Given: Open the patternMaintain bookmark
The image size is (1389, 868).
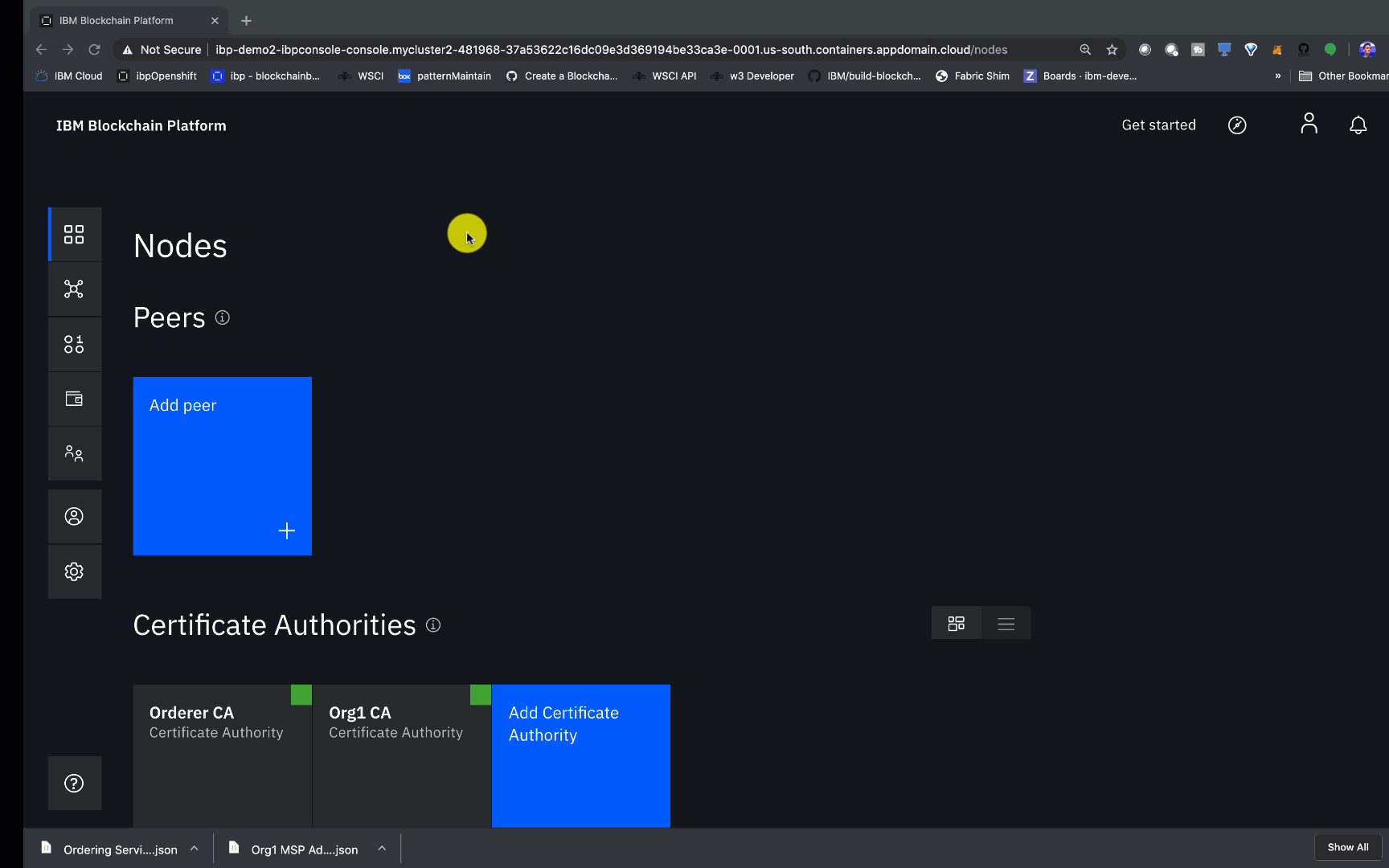Looking at the screenshot, I should [445, 76].
